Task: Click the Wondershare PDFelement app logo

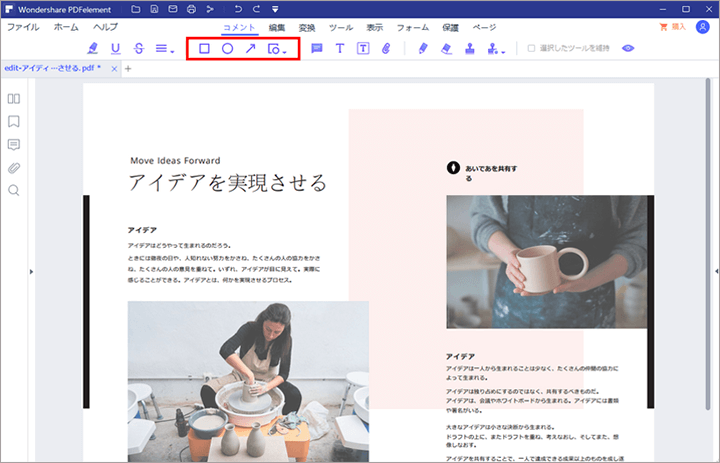Action: click(x=9, y=9)
